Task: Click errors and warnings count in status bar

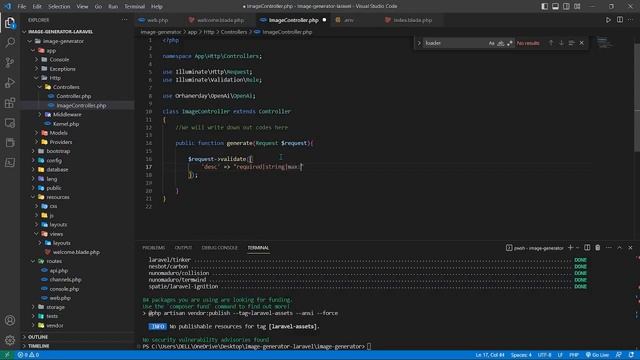Action: [x=28, y=355]
